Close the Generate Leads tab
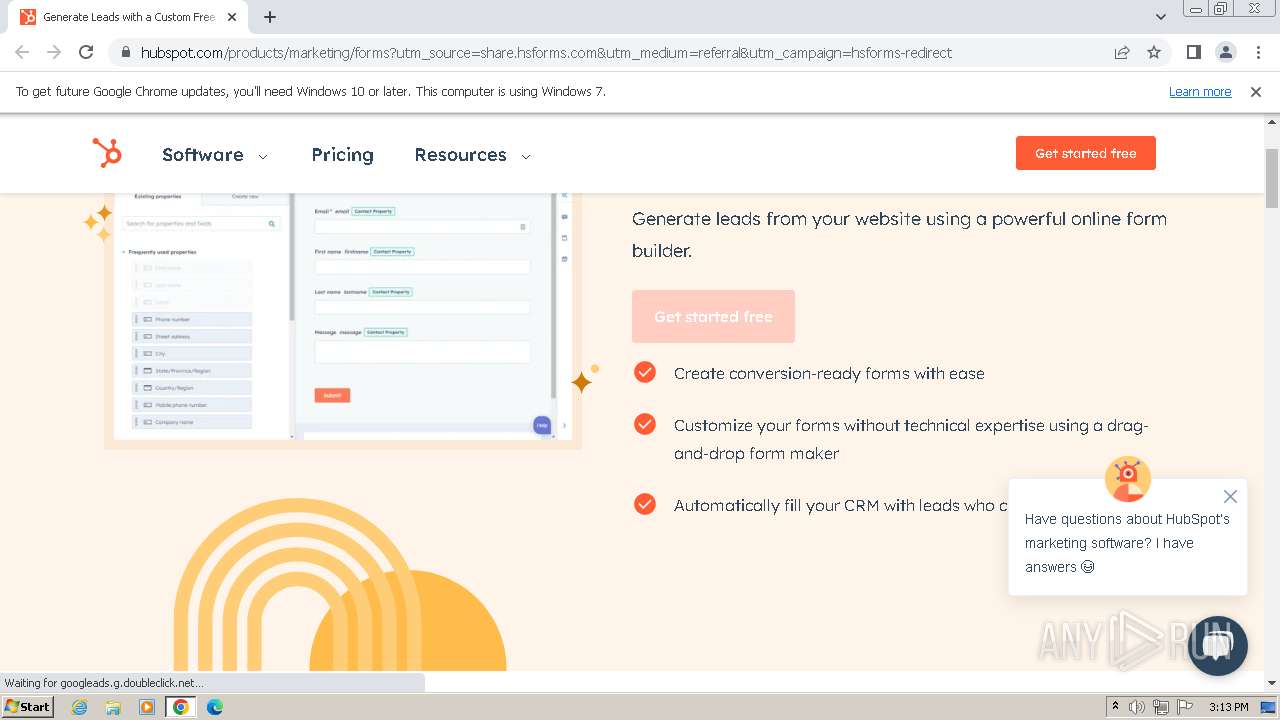The image size is (1280, 720). (x=232, y=17)
